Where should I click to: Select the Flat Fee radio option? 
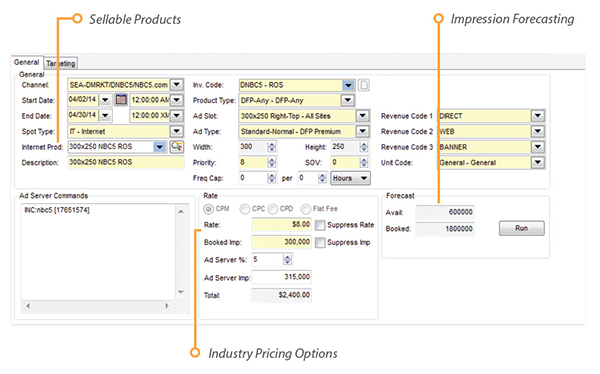tap(305, 209)
